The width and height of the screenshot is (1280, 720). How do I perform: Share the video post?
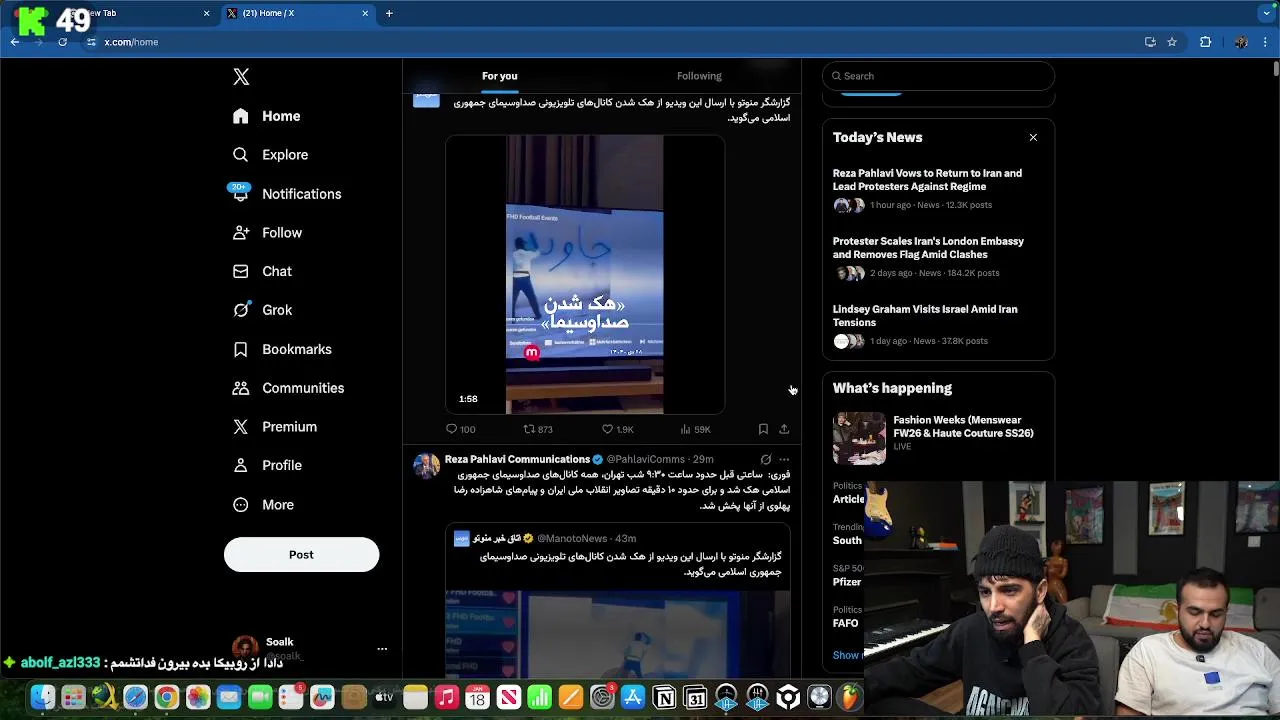(784, 429)
